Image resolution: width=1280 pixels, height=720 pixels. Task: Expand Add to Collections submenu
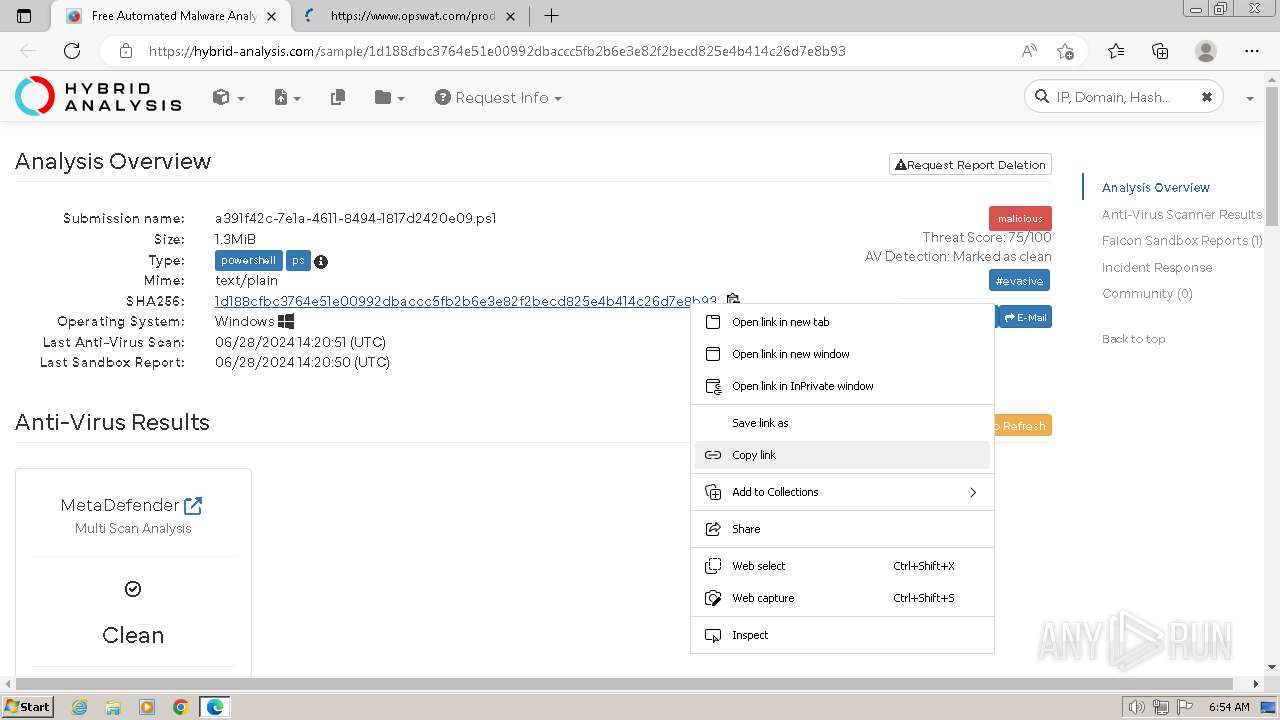coord(842,492)
